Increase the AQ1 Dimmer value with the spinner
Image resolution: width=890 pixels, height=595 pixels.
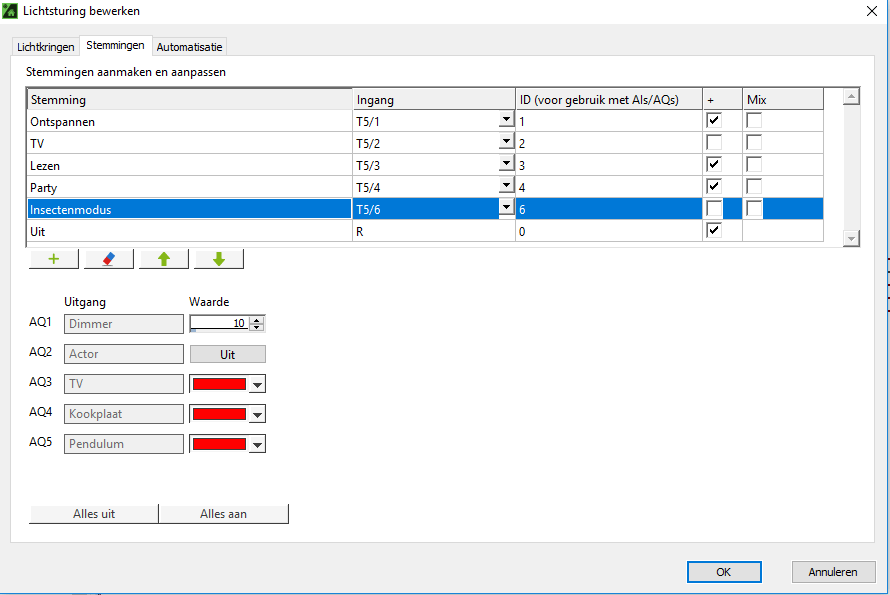tap(257, 320)
